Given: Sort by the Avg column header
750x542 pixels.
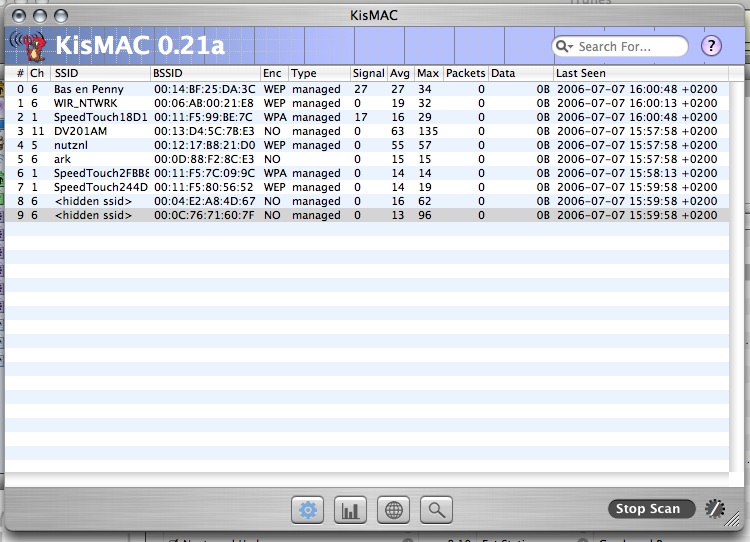Looking at the screenshot, I should [x=400, y=73].
